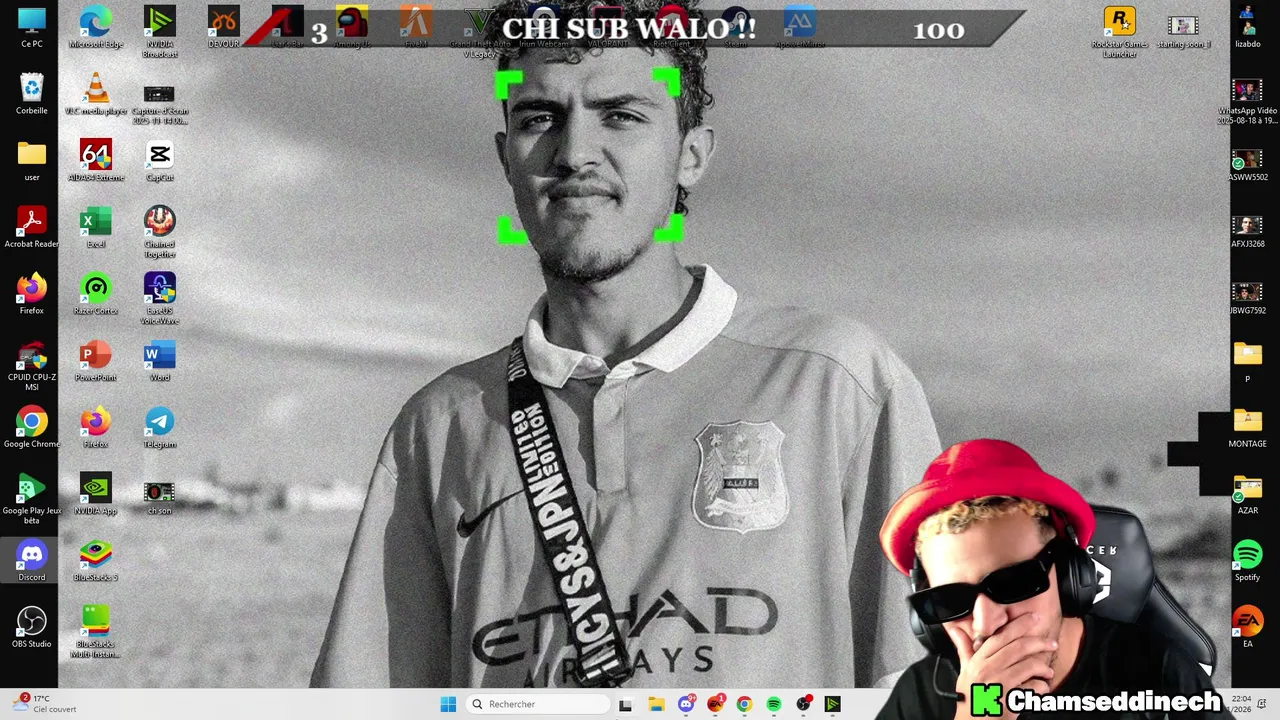This screenshot has width=1280, height=720.
Task: Select the NVIDIA App desktop shortcut
Action: point(96,494)
